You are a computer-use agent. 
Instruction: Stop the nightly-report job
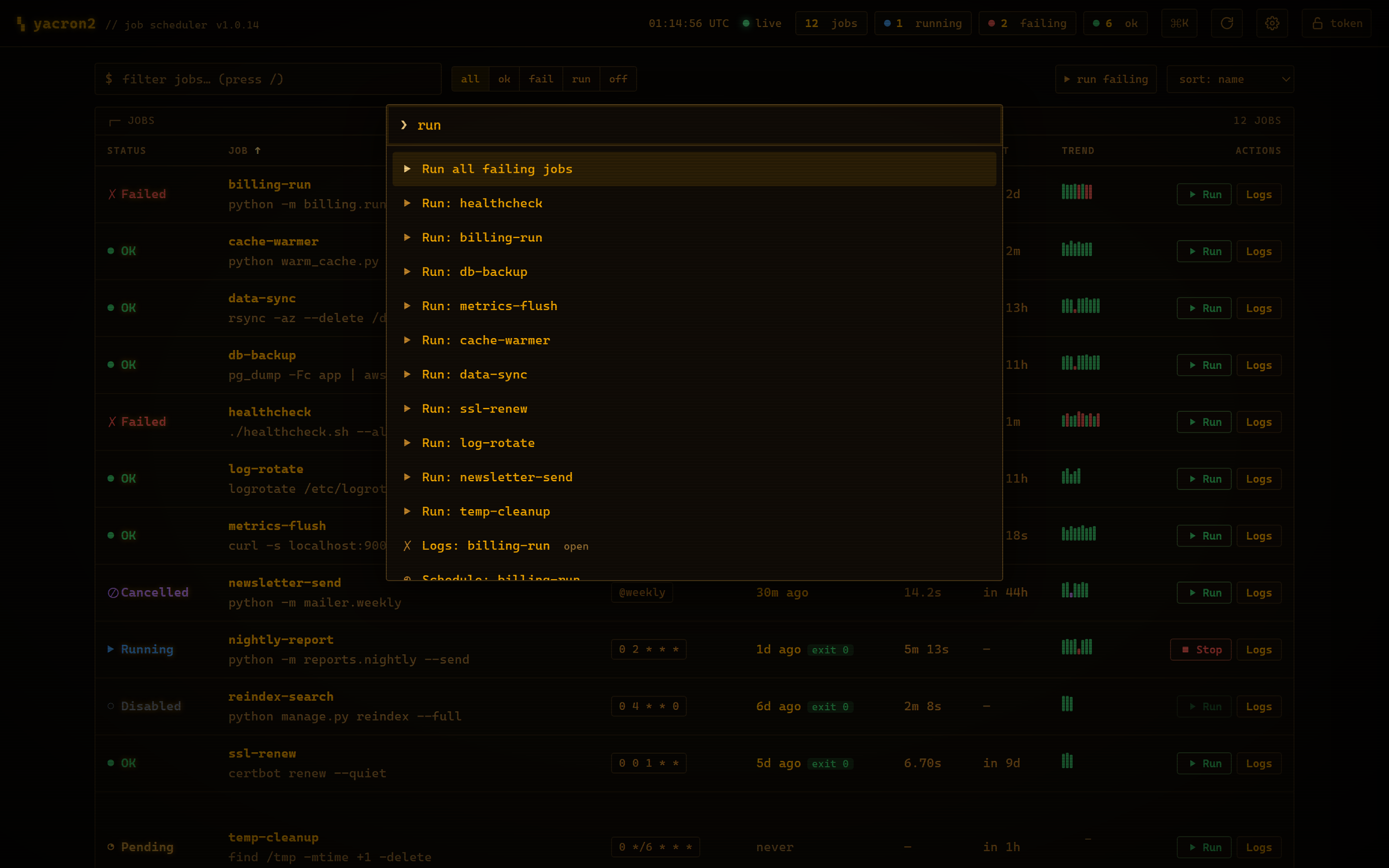(1200, 649)
